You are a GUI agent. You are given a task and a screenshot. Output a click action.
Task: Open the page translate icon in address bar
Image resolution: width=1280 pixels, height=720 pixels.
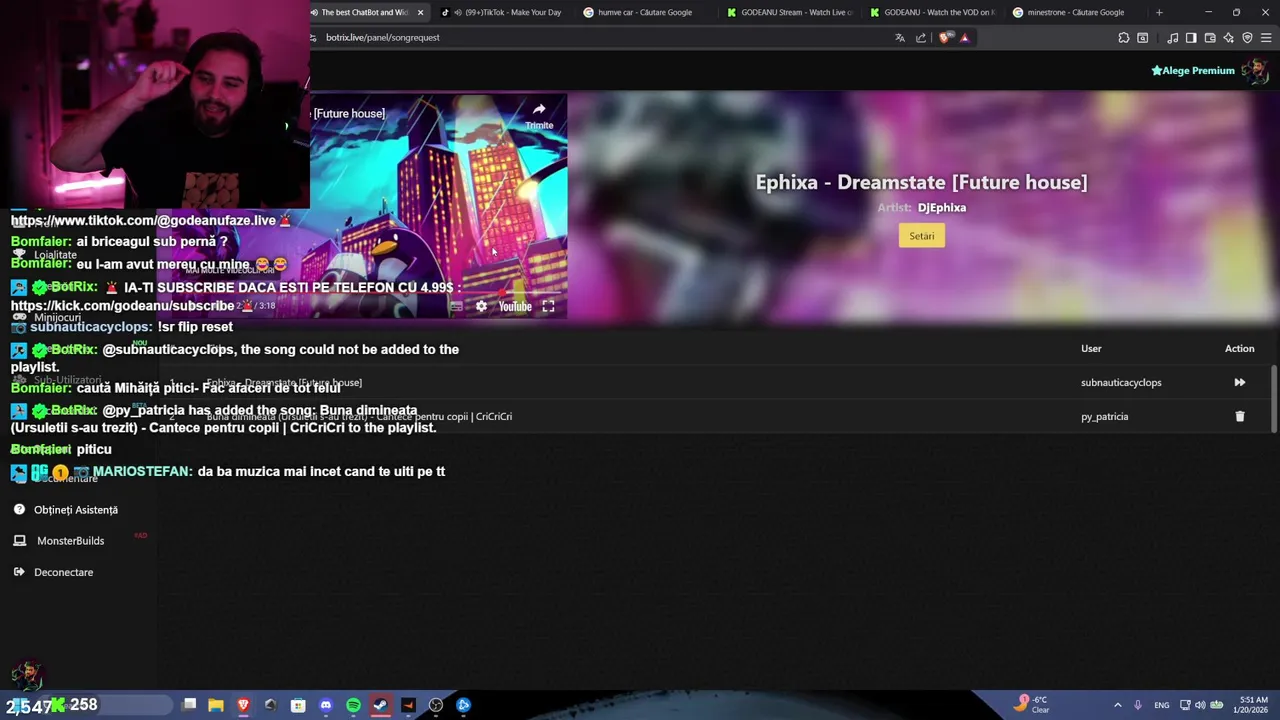tap(900, 38)
